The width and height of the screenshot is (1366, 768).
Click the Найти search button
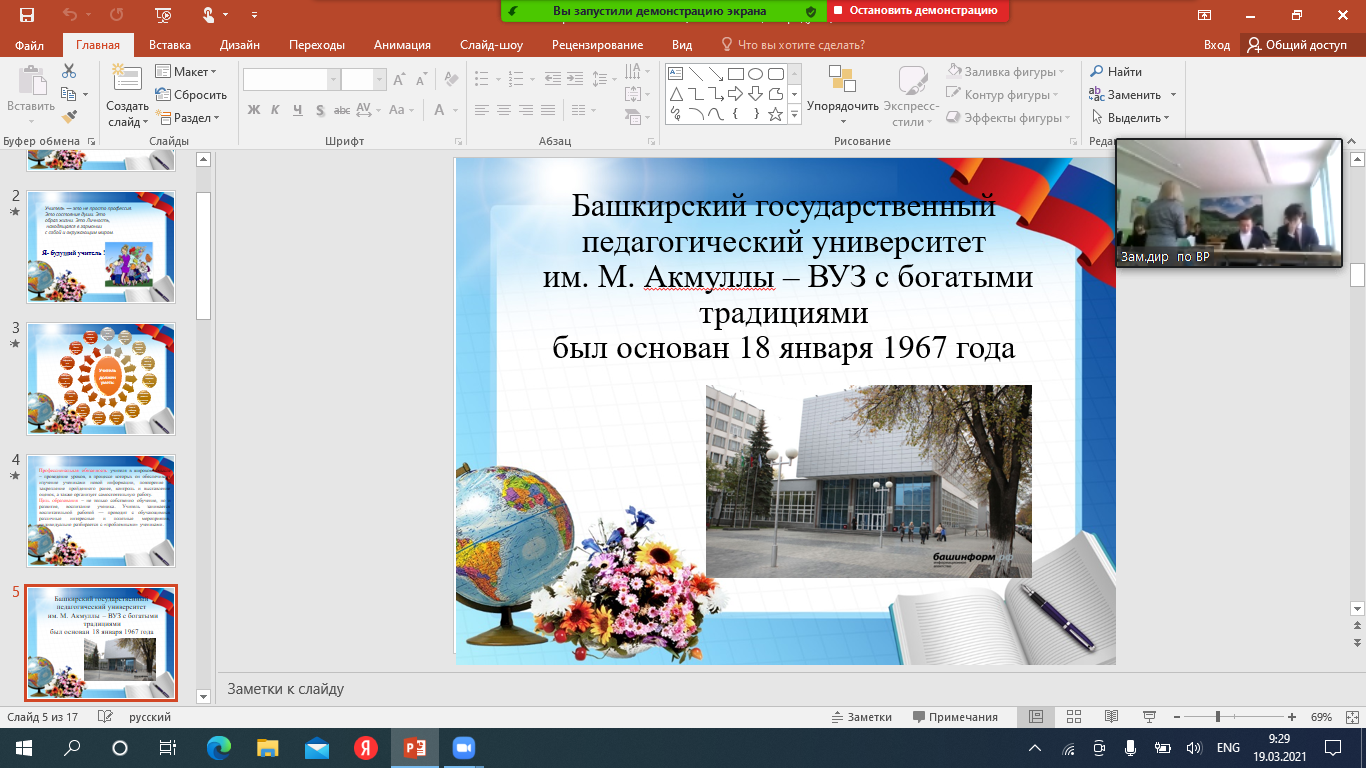pos(1115,72)
